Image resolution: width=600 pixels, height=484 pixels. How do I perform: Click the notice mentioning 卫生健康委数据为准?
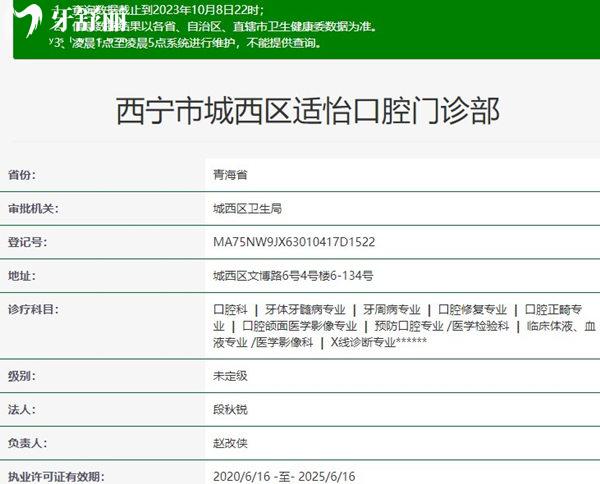click(213, 26)
